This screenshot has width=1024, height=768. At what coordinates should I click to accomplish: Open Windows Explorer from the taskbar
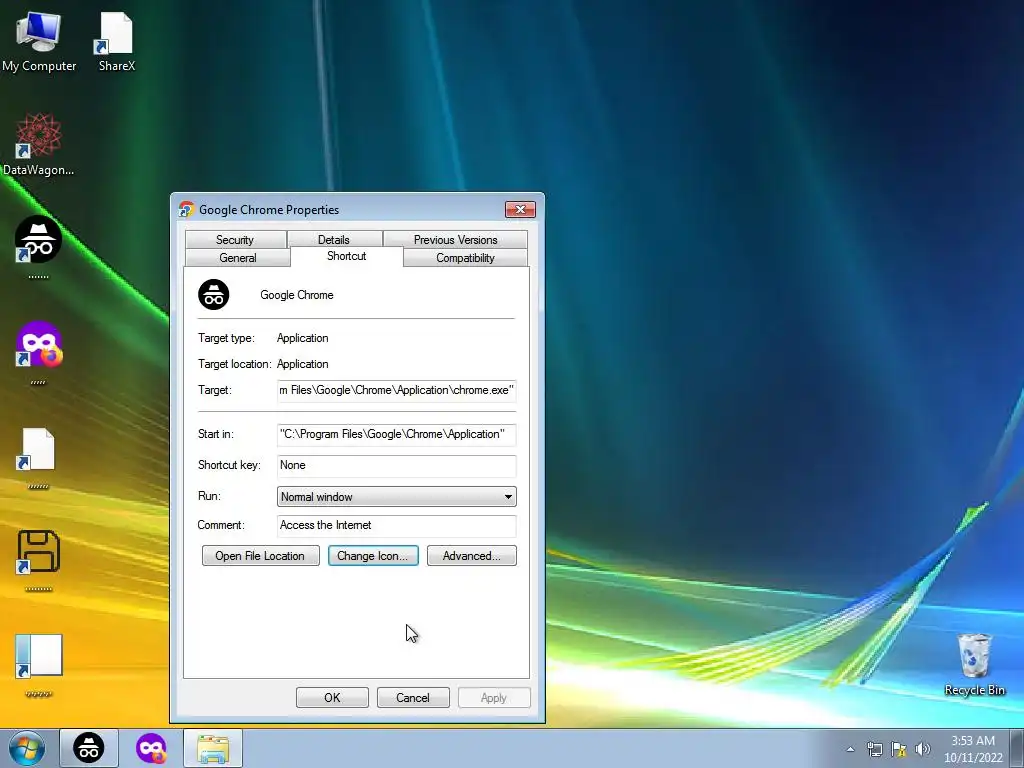[x=213, y=748]
